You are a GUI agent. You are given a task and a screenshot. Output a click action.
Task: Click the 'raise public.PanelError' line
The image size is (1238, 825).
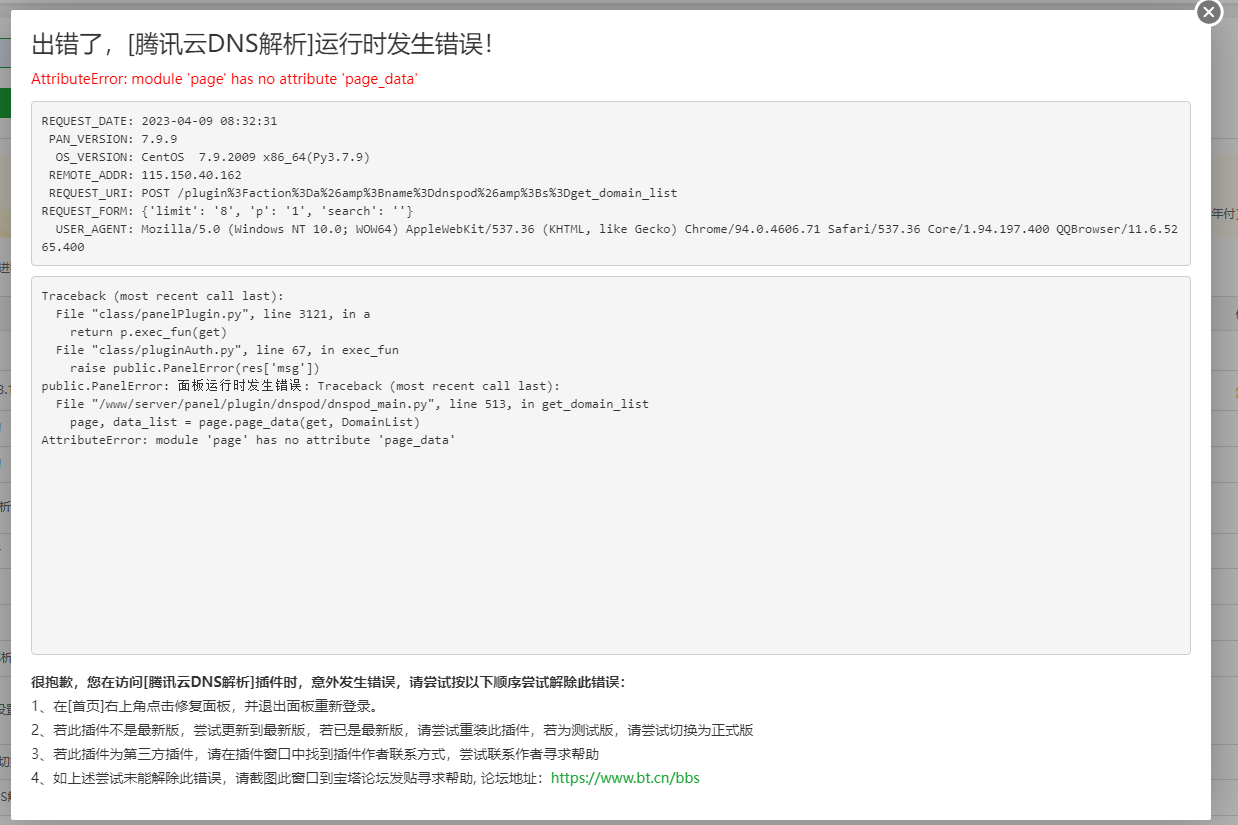pyautogui.click(x=195, y=368)
